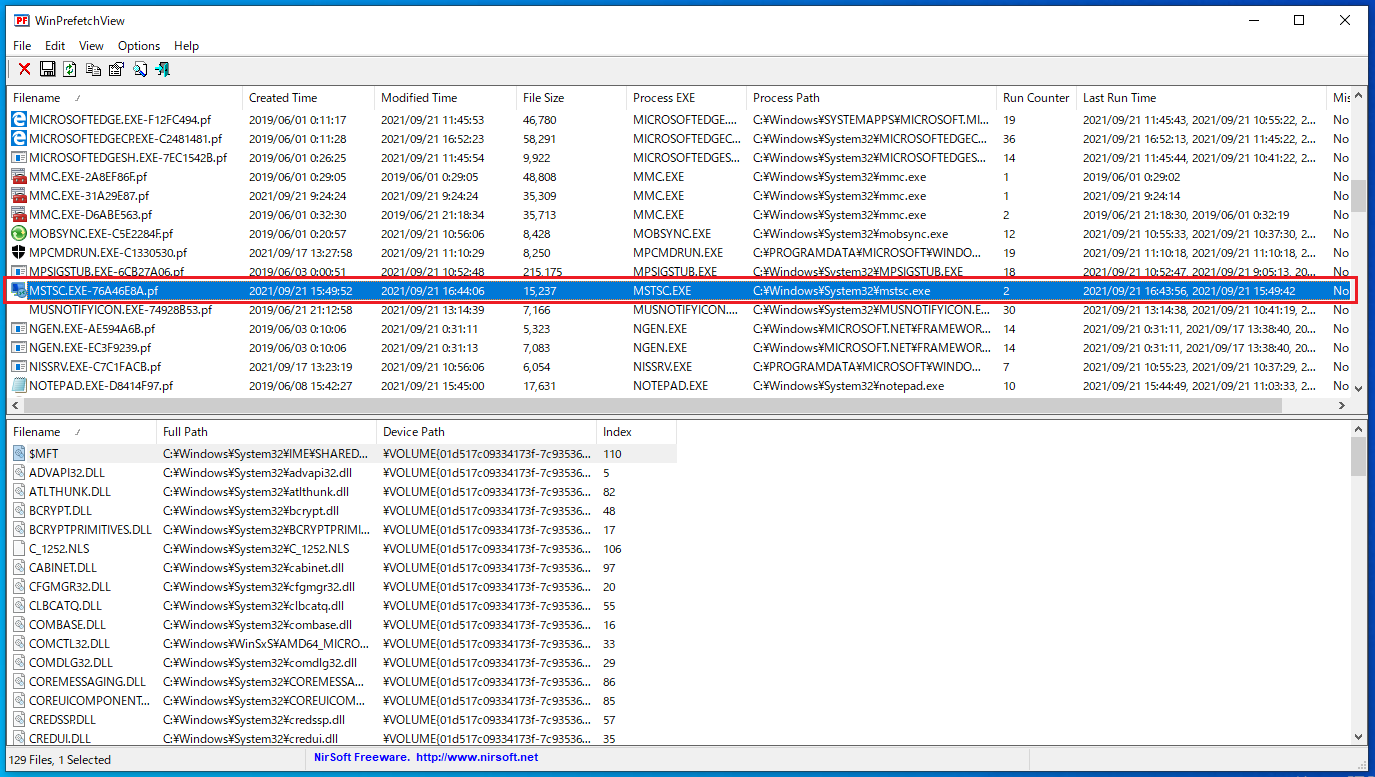Open the File menu
This screenshot has width=1375, height=777.
[22, 46]
